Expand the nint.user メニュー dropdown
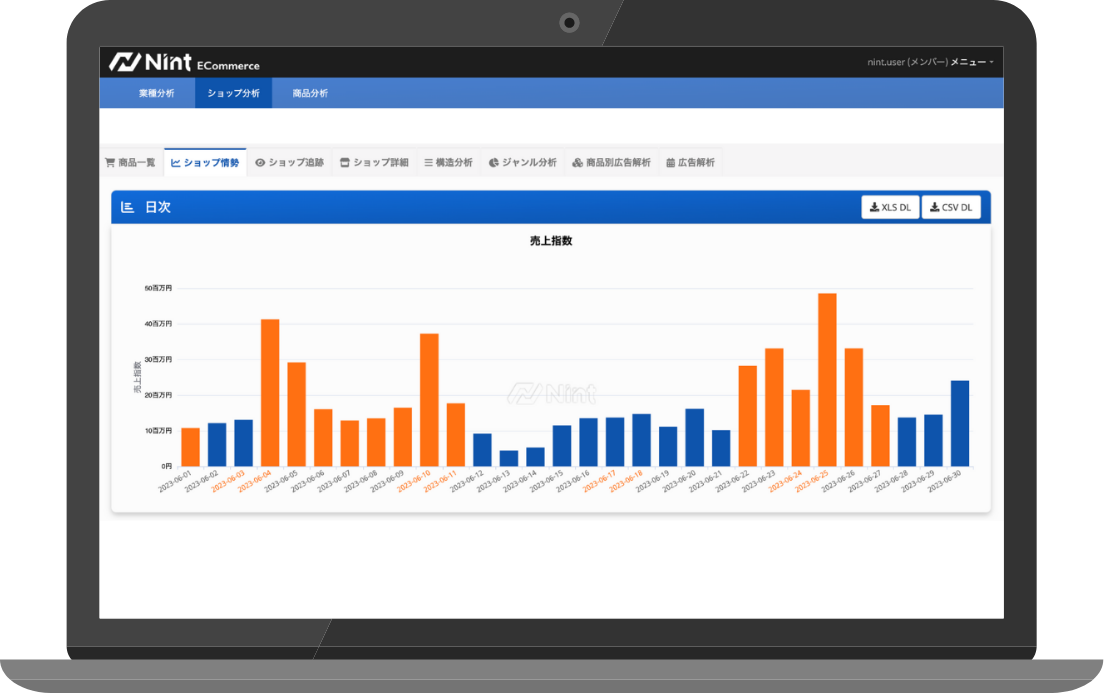The image size is (1104, 693). coord(929,62)
